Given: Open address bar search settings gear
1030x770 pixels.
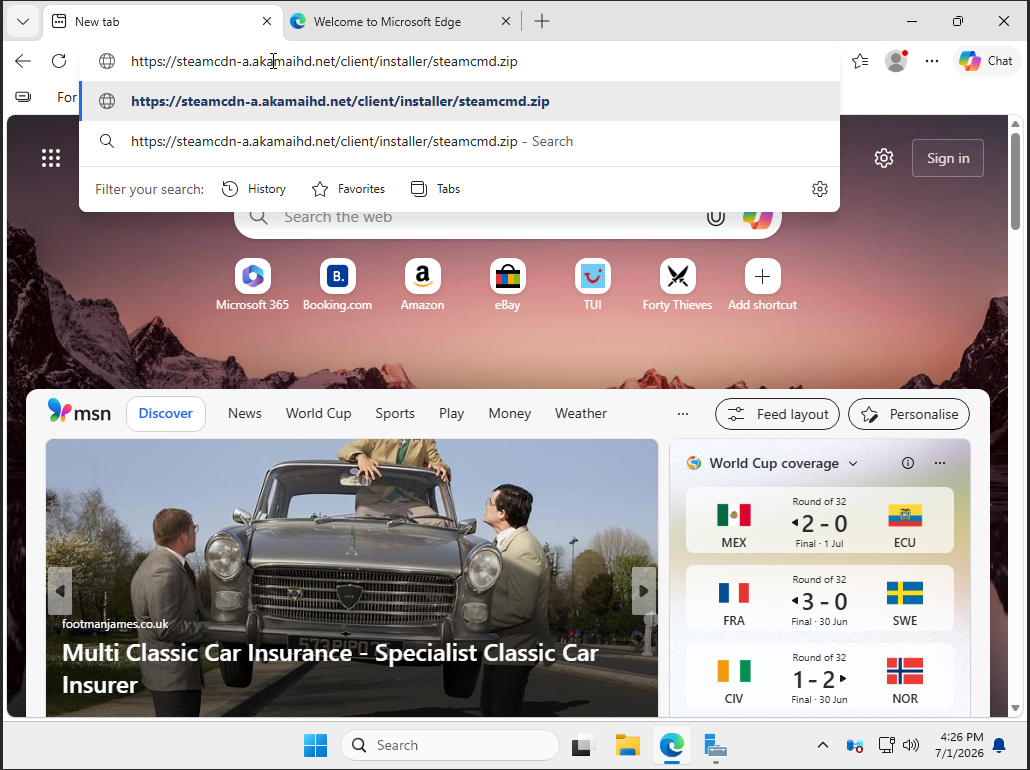Looking at the screenshot, I should [820, 189].
